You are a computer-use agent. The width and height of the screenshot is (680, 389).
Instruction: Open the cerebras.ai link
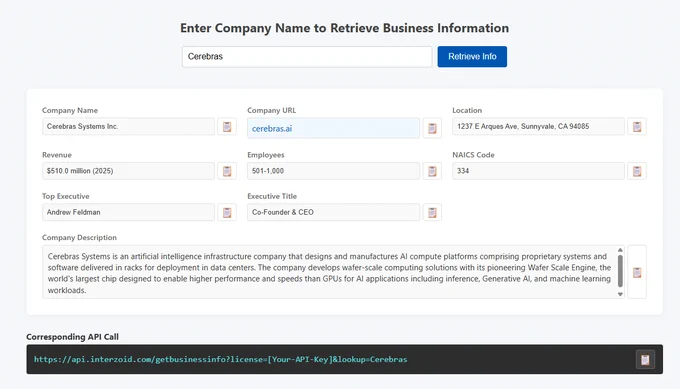pos(272,129)
